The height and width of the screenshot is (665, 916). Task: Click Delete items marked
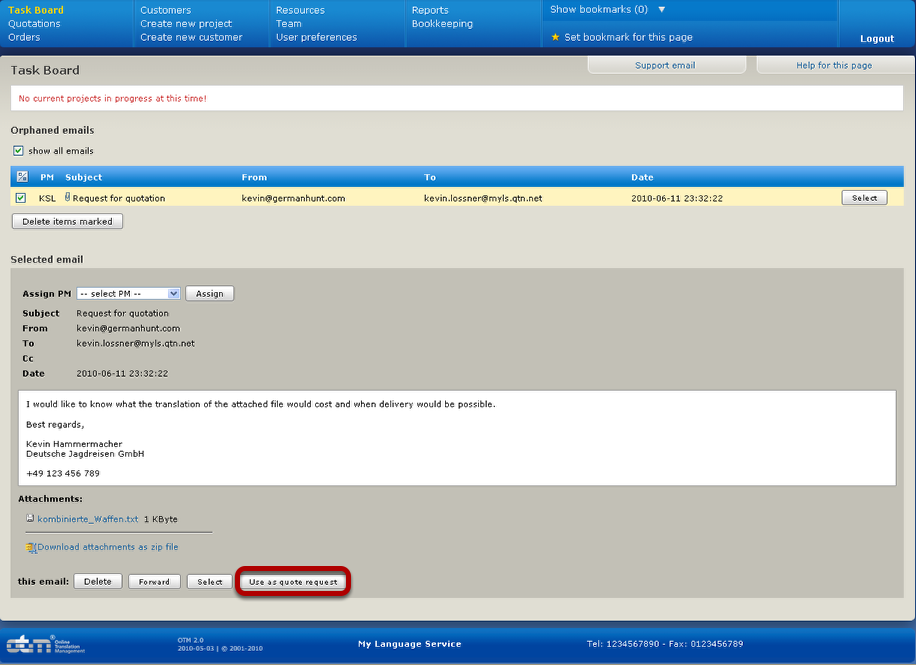66,220
